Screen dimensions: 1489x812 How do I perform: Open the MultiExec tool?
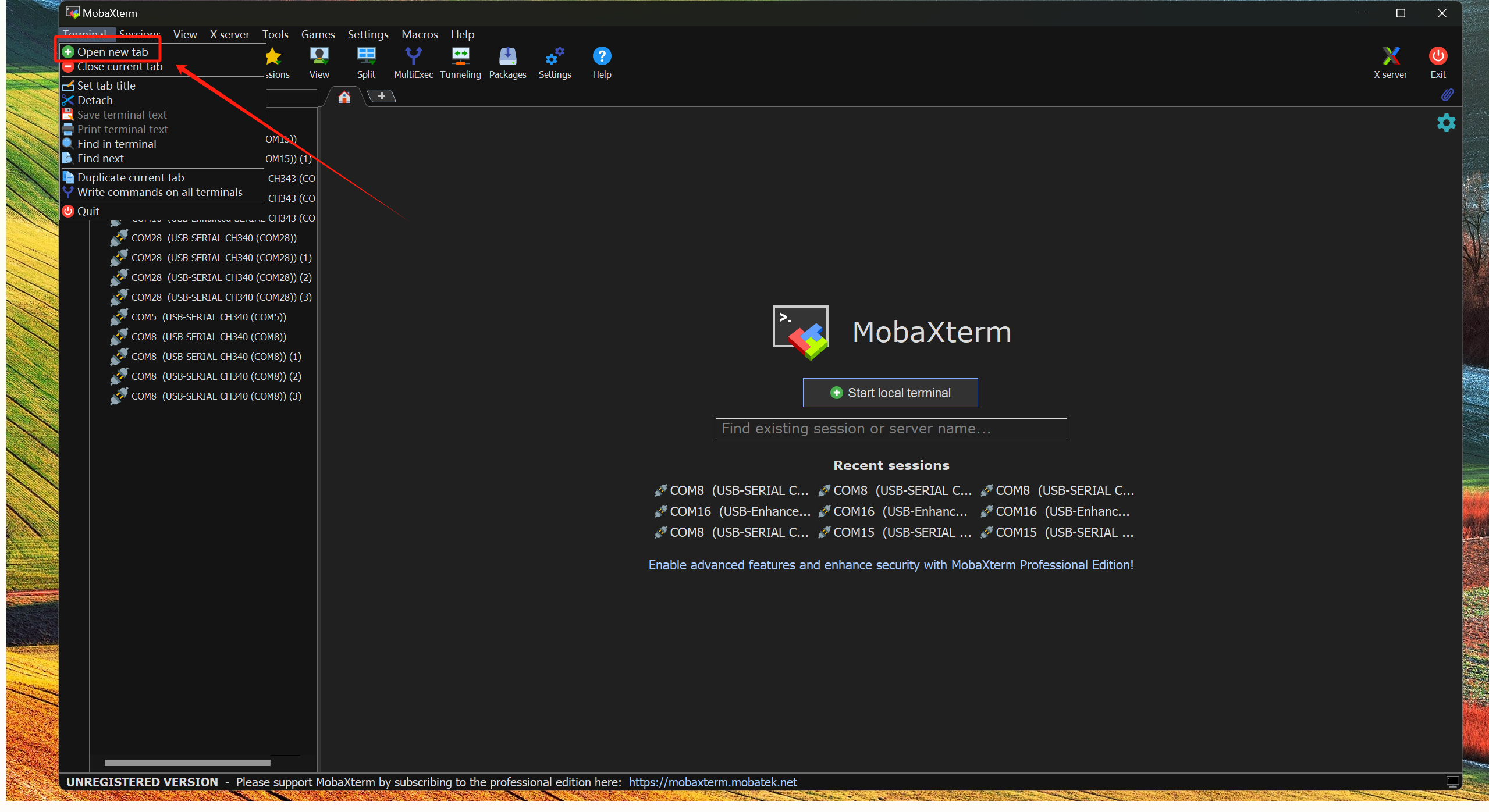(x=413, y=63)
